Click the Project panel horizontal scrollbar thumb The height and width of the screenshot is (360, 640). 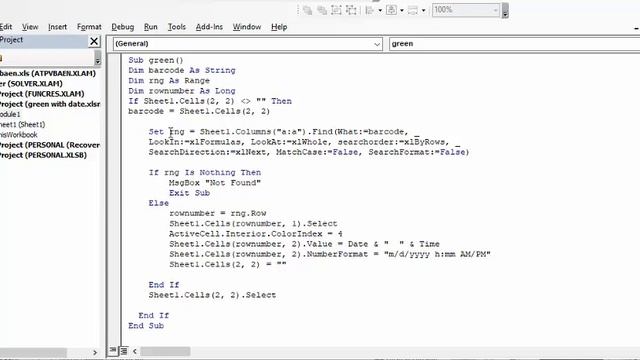click(x=33, y=352)
